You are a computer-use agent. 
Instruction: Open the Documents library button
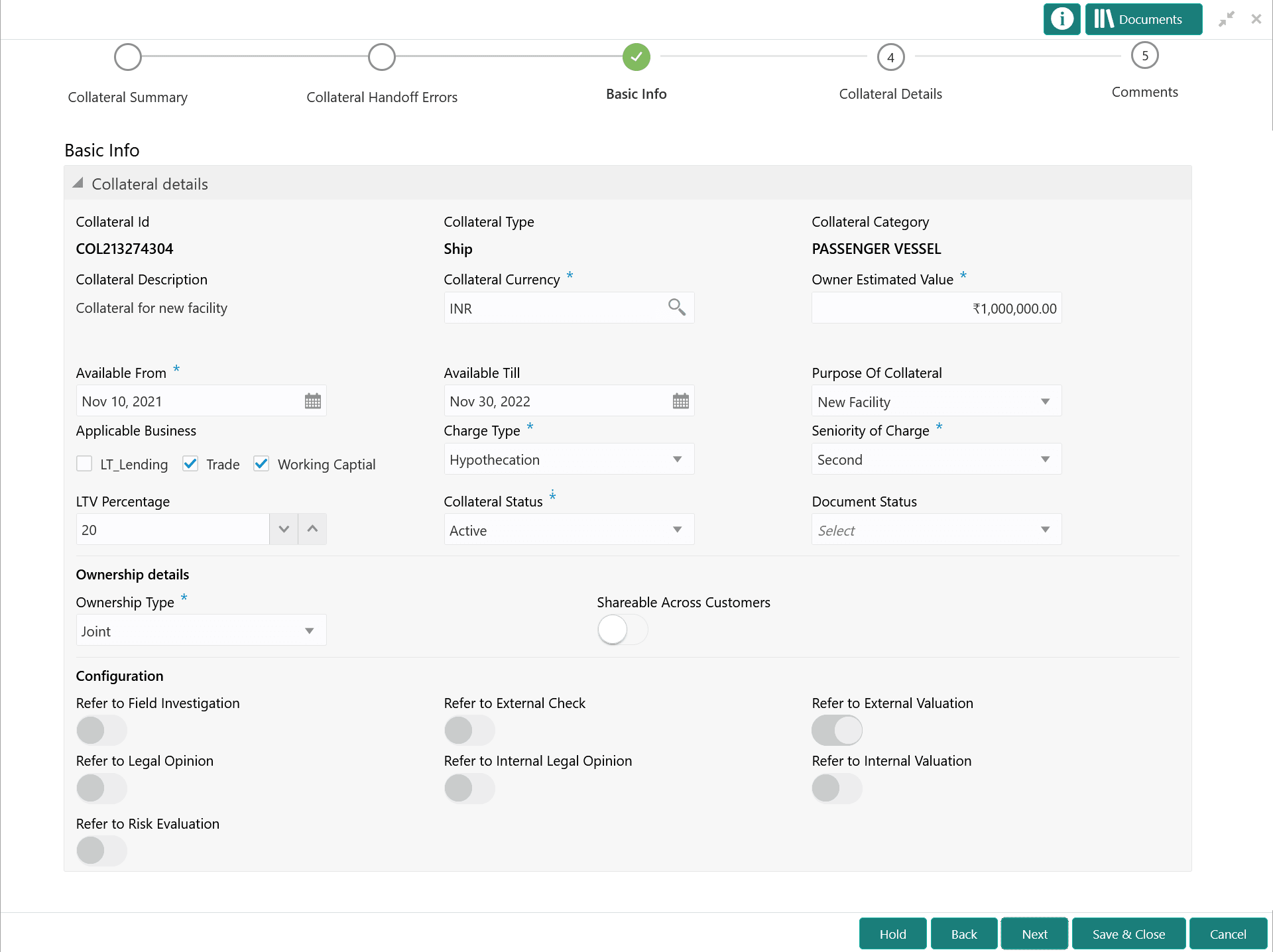[x=1142, y=19]
